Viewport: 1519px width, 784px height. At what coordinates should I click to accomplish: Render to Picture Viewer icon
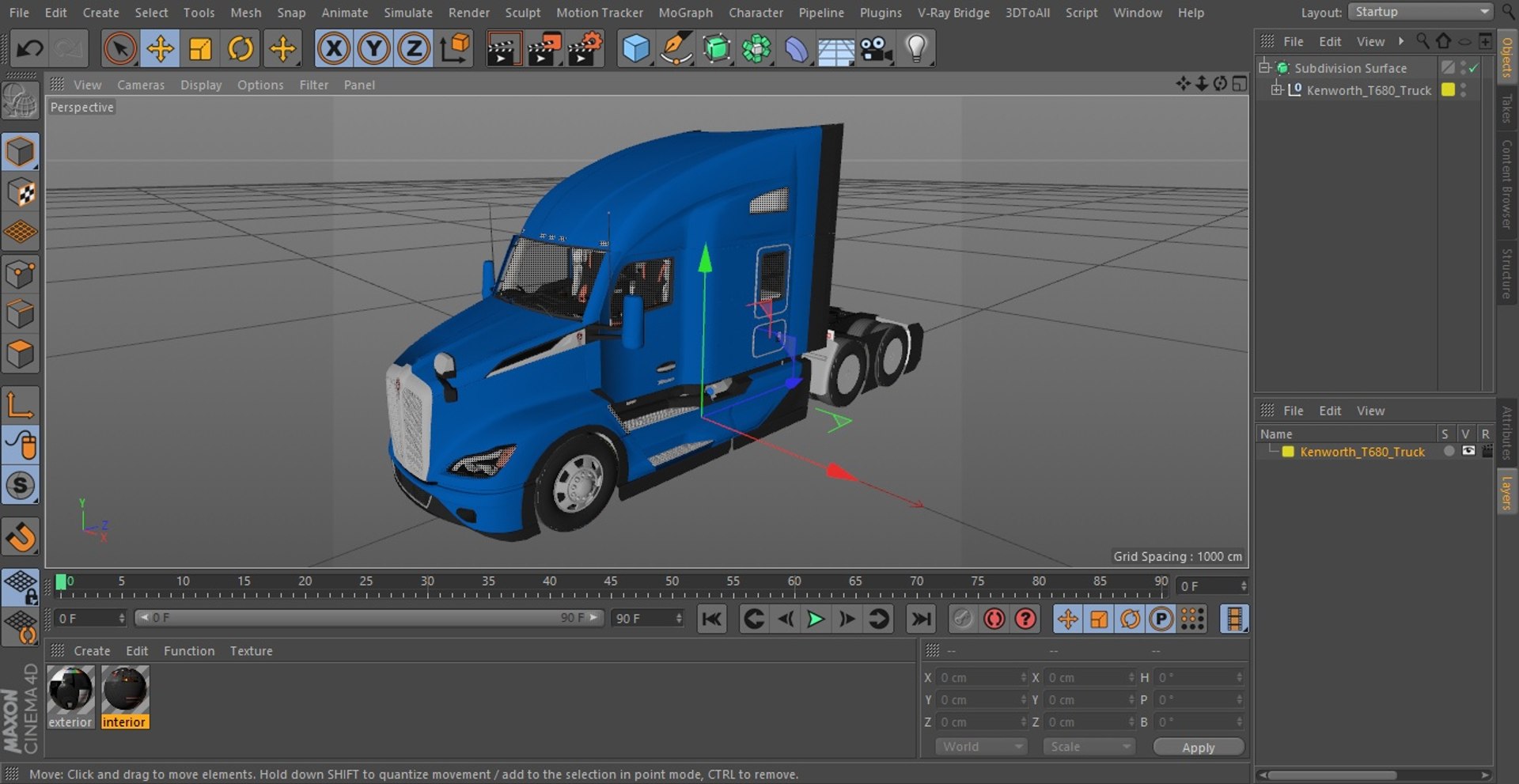coord(544,49)
